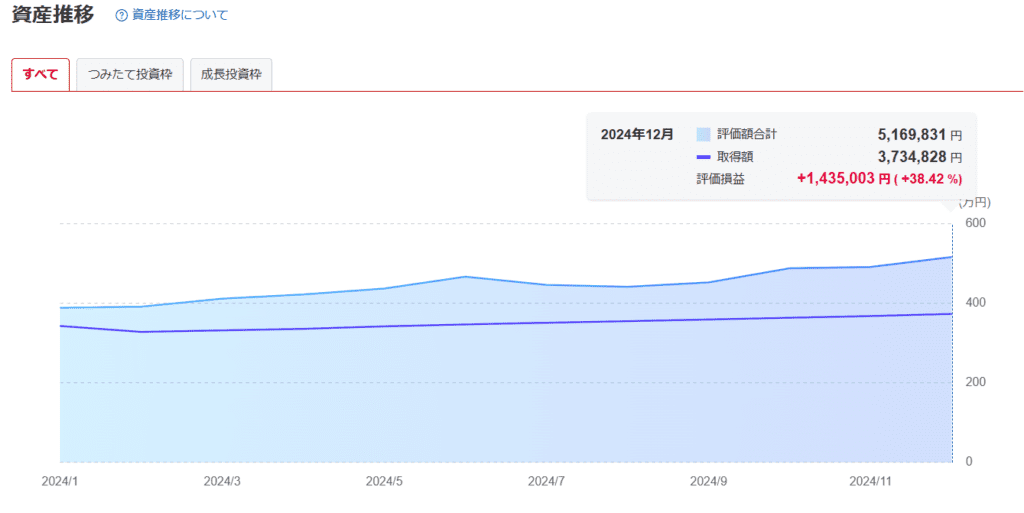Switch to the つみたて投資枠 tab
Screen dimensions: 1024x513
pyautogui.click(x=130, y=74)
